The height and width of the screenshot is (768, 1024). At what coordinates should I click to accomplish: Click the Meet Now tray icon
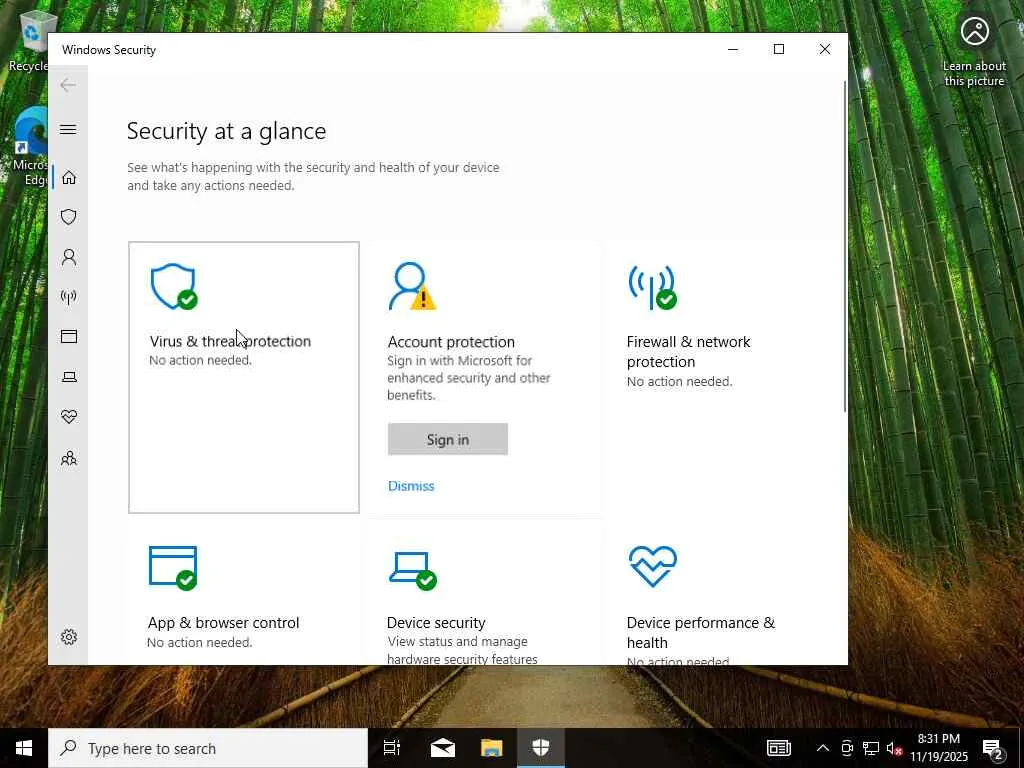[x=847, y=748]
